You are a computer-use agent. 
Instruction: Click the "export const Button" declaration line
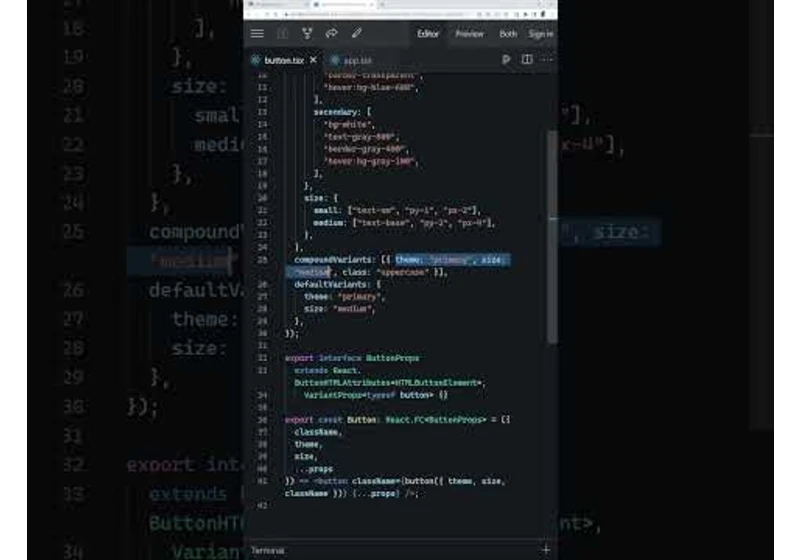point(397,420)
